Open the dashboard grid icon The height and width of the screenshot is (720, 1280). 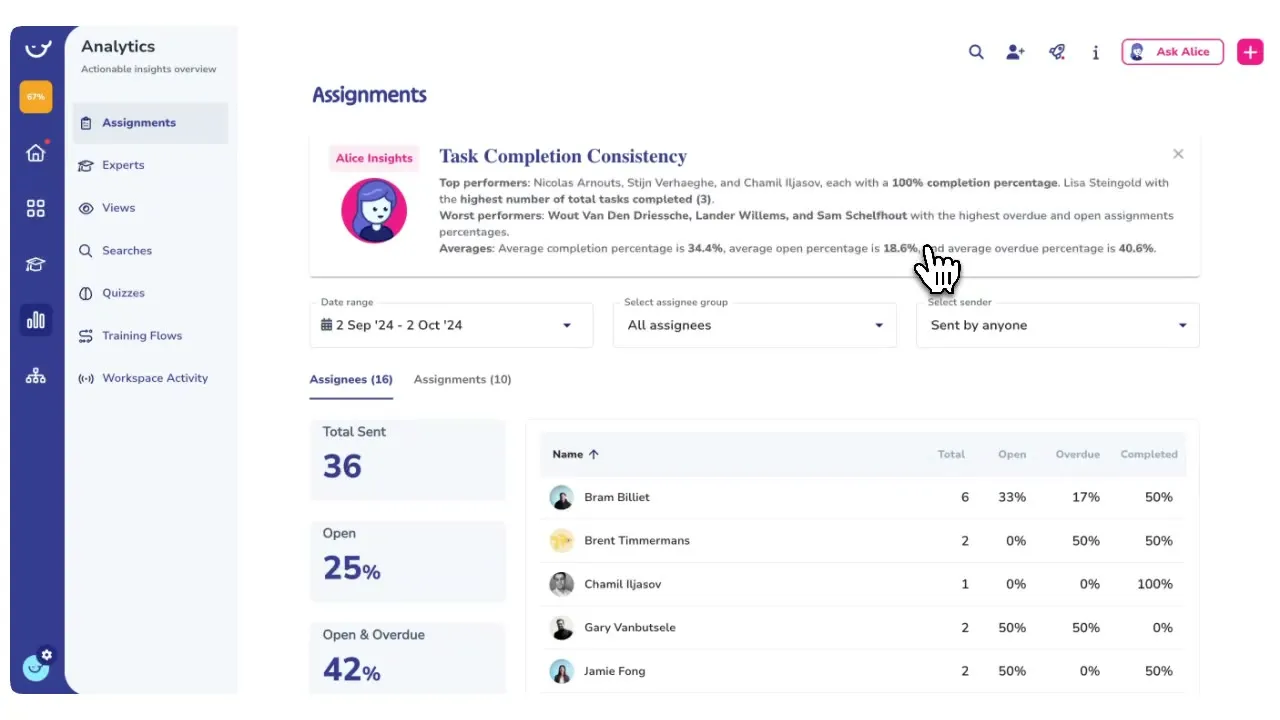[x=36, y=208]
